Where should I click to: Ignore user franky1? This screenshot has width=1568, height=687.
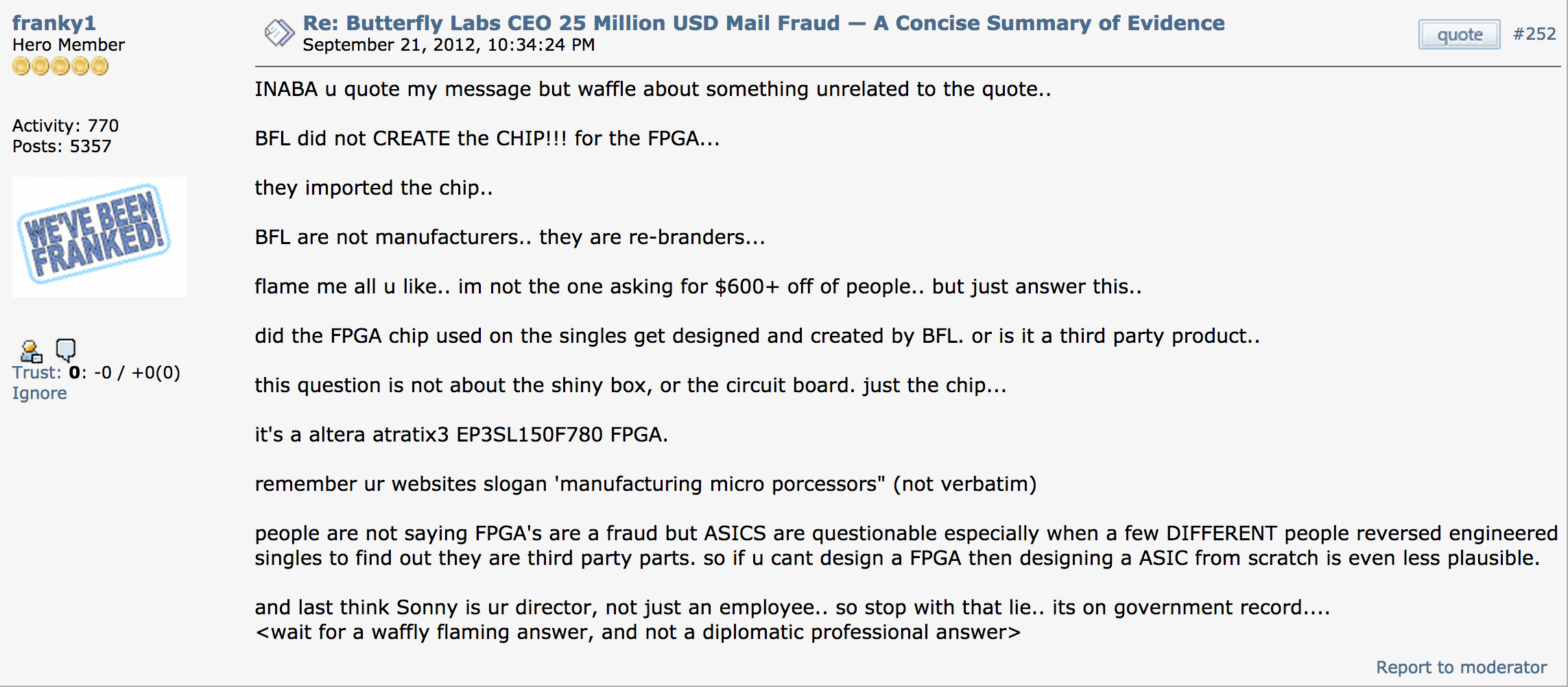click(39, 393)
